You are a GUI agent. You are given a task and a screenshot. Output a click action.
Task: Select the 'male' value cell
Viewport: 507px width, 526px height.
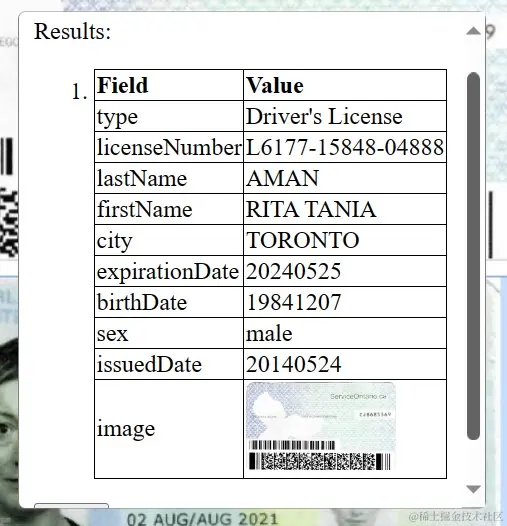pyautogui.click(x=345, y=333)
